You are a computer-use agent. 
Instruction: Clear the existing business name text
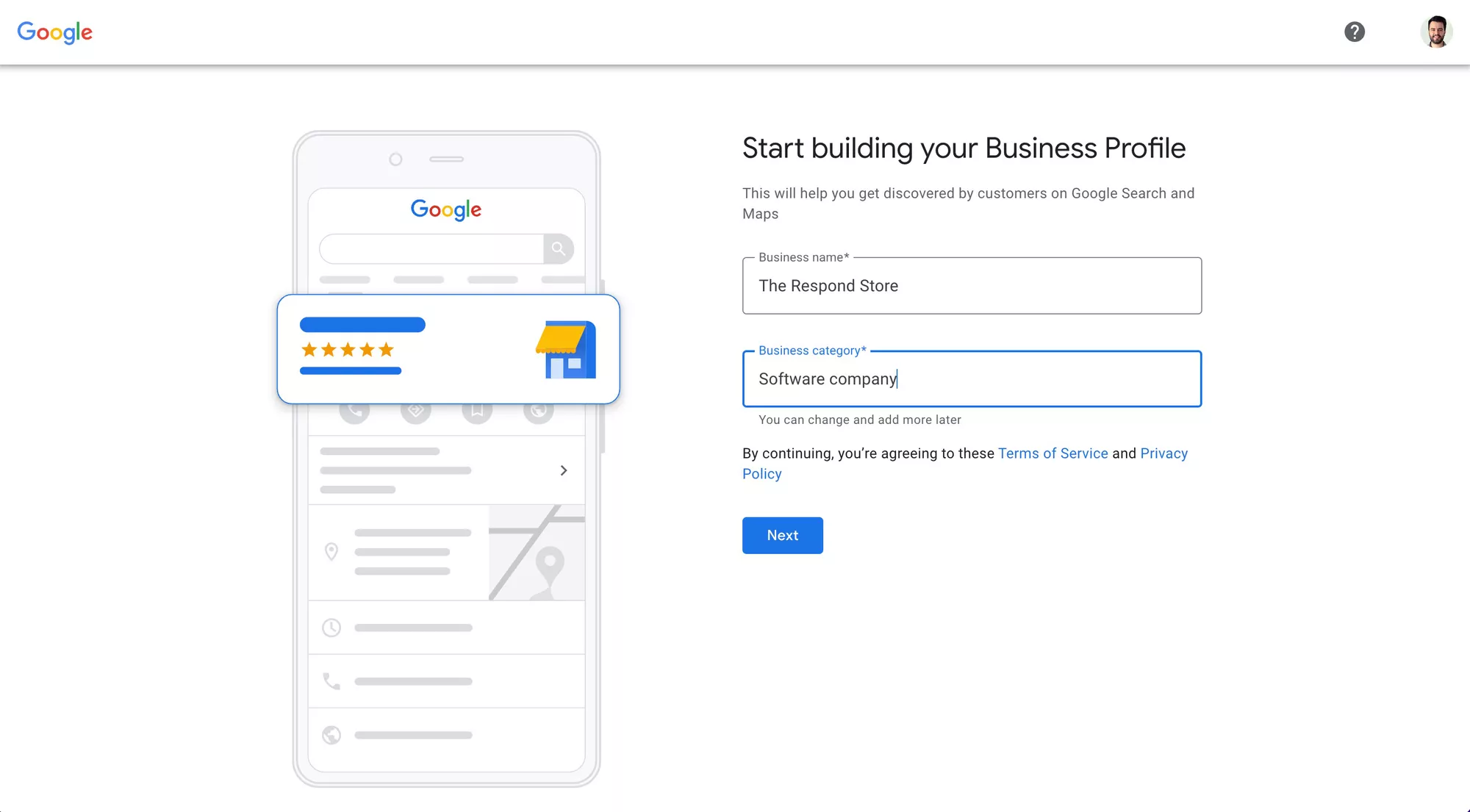[970, 285]
